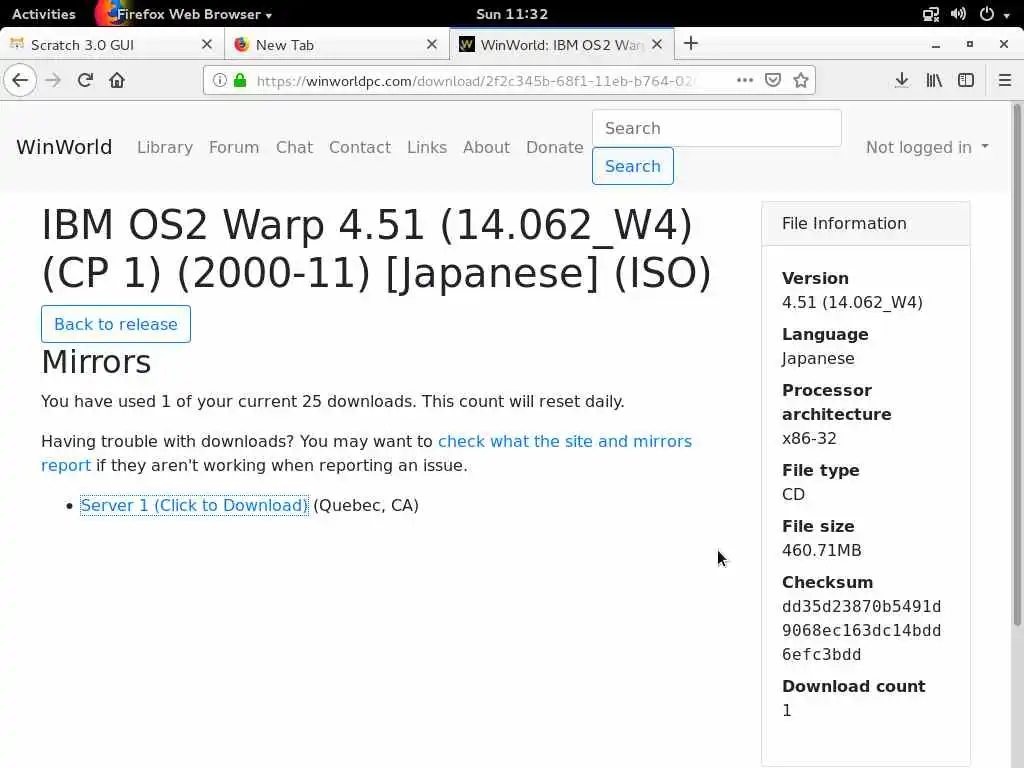Viewport: 1024px width, 768px height.
Task: Click the Mirrors heading
Action: pos(96,361)
